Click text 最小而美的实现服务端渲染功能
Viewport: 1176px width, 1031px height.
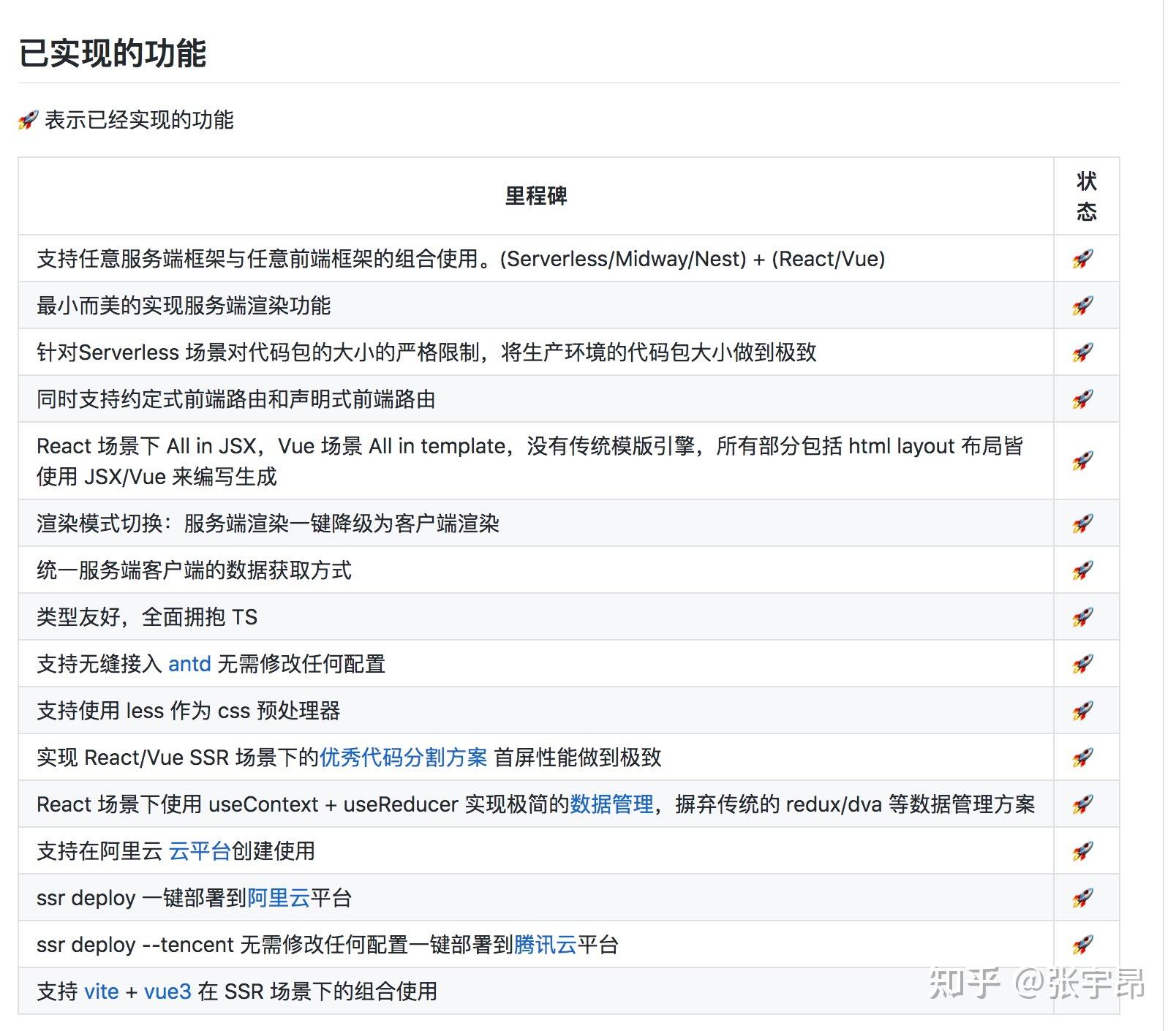coord(184,306)
